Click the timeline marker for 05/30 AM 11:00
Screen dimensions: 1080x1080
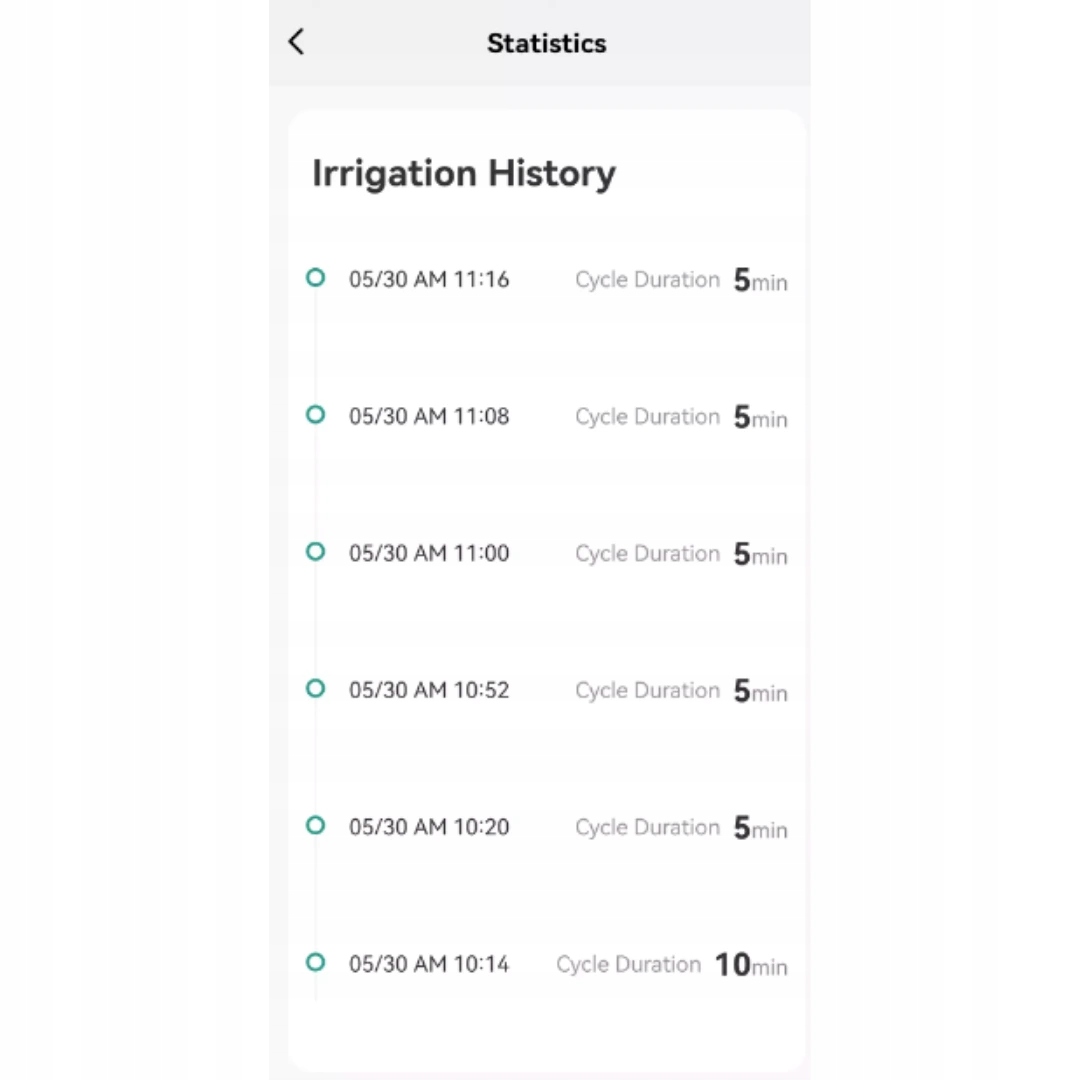(x=315, y=551)
